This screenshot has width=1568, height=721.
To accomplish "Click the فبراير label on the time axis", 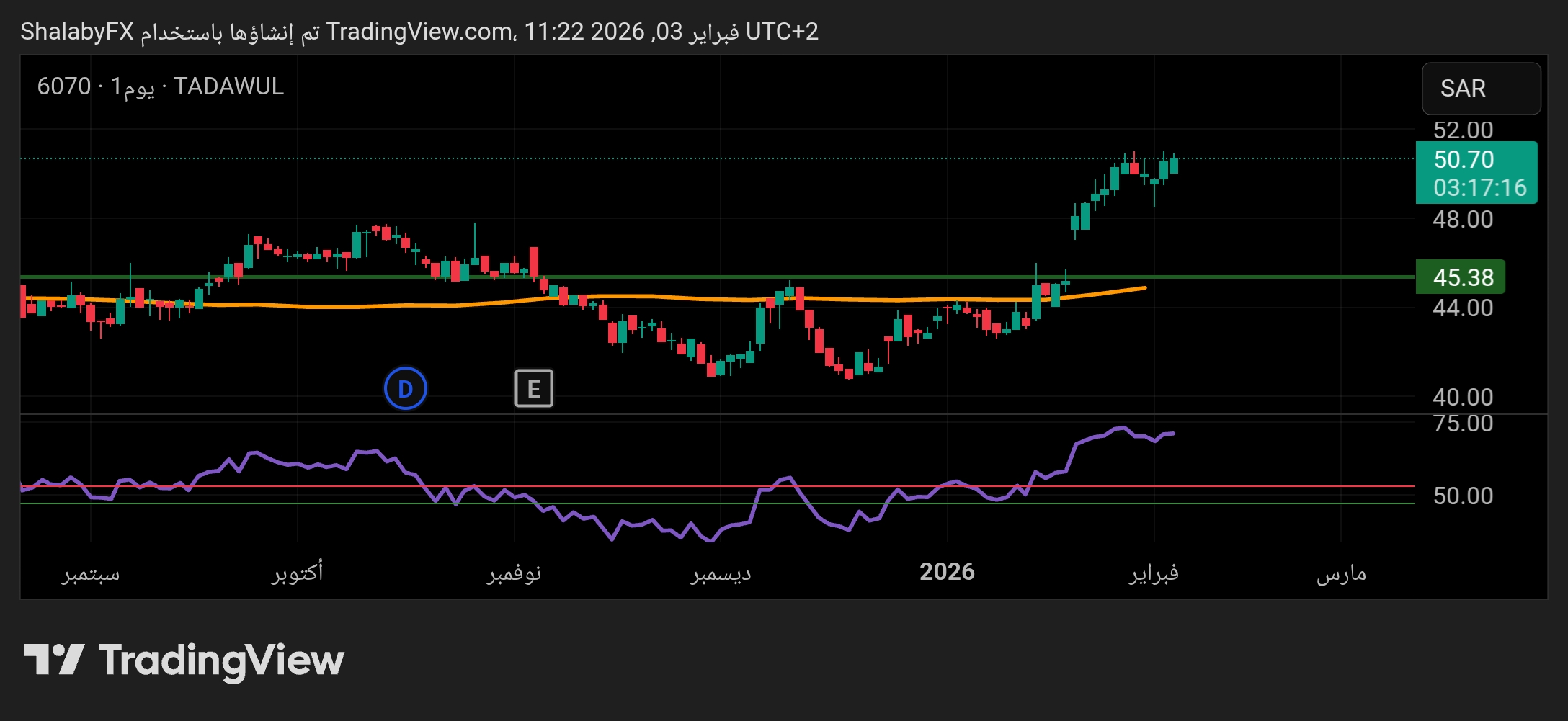I will [1153, 573].
